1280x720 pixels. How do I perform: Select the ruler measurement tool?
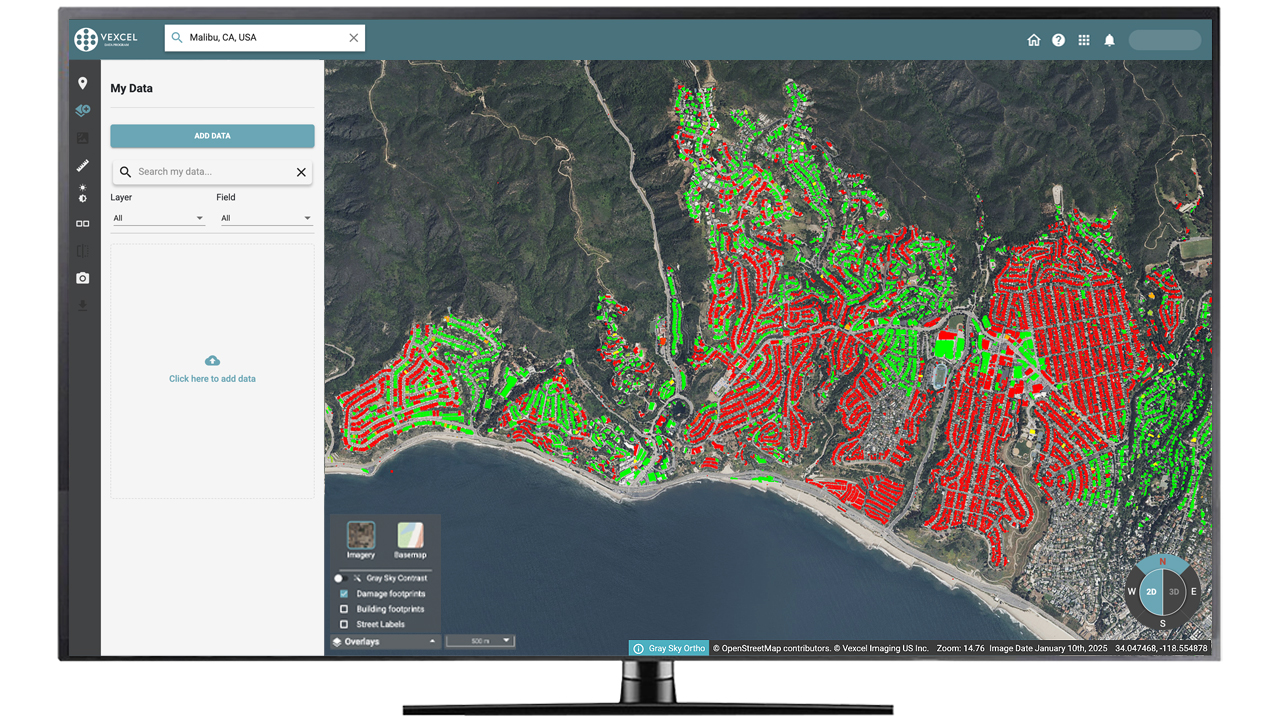(82, 166)
